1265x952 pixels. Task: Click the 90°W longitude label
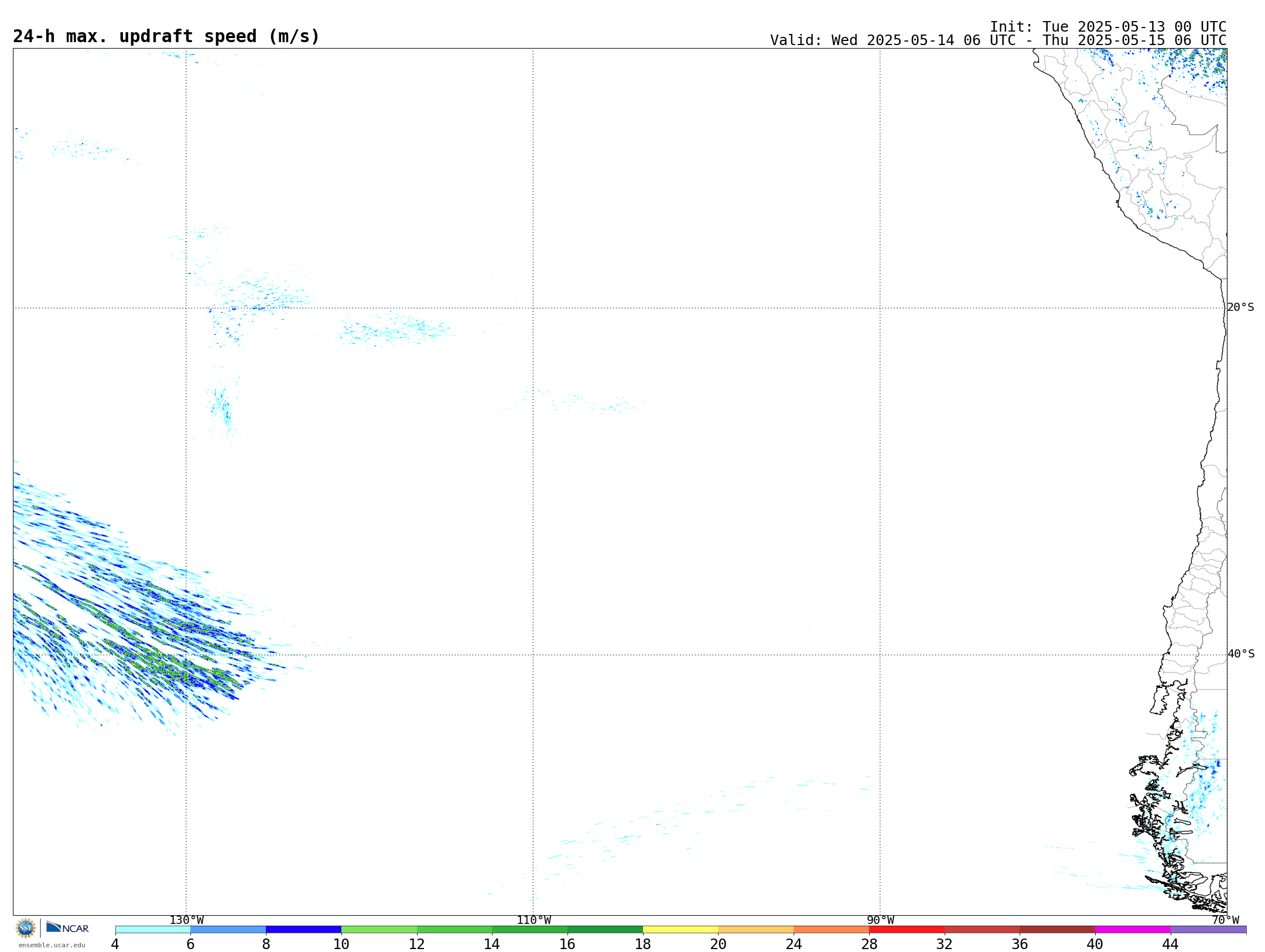coord(880,920)
